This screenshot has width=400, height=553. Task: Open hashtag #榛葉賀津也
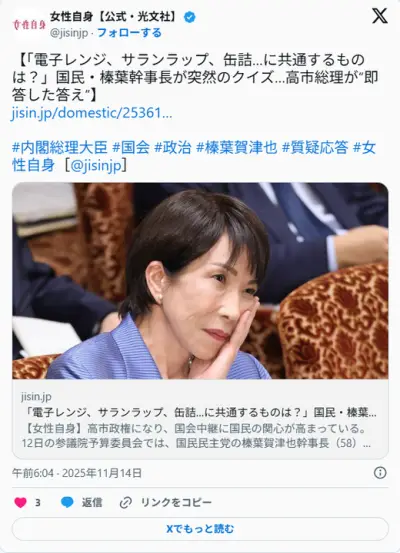[237, 147]
